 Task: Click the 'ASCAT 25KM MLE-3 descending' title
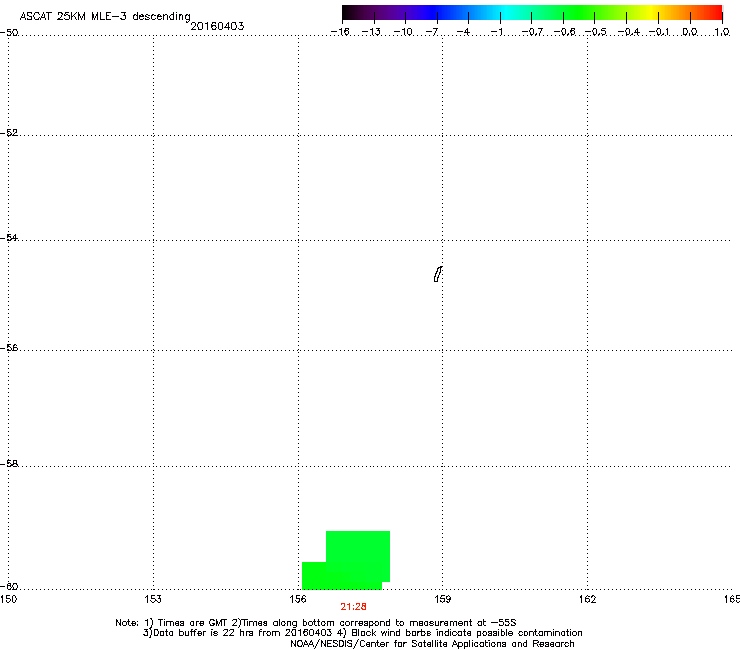[105, 17]
